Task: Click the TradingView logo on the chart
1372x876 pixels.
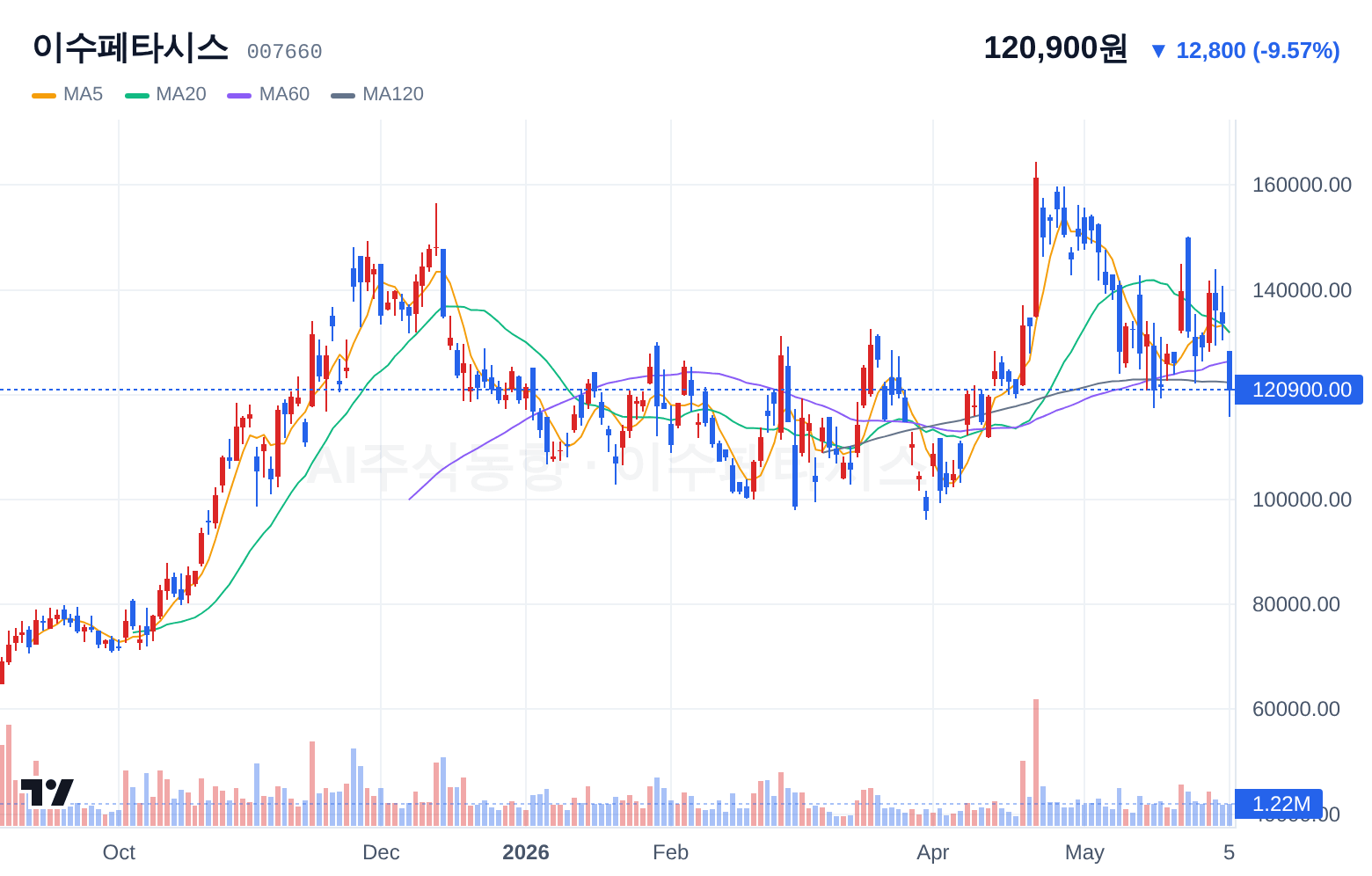Action: 47,792
